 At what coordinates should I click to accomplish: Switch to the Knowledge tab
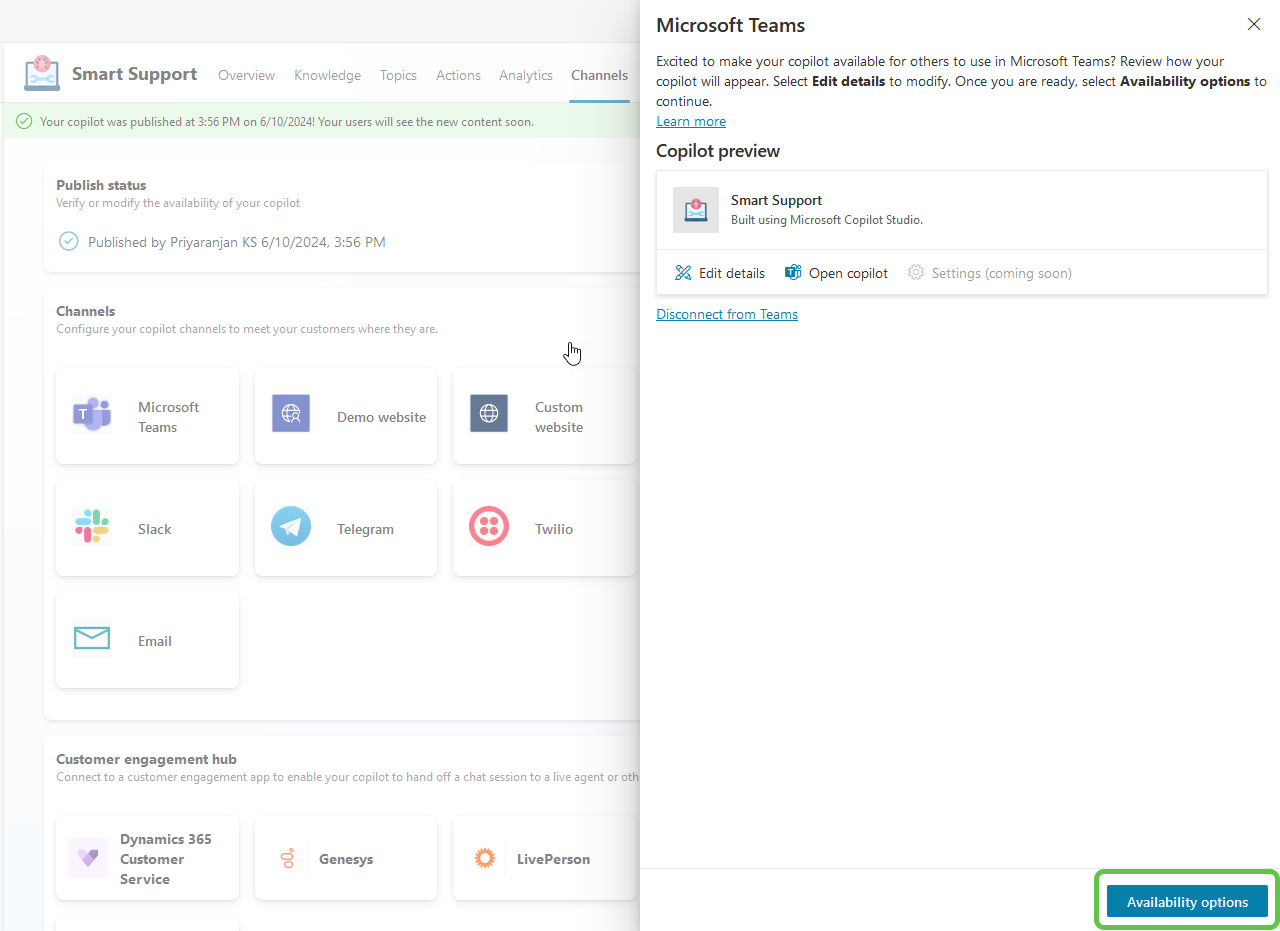pos(327,75)
